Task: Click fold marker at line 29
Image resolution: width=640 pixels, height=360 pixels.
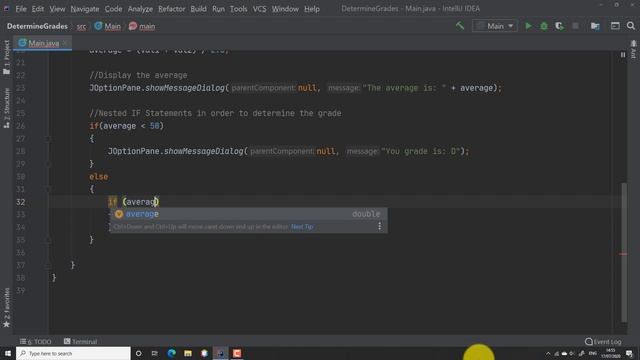Action: click(48, 164)
